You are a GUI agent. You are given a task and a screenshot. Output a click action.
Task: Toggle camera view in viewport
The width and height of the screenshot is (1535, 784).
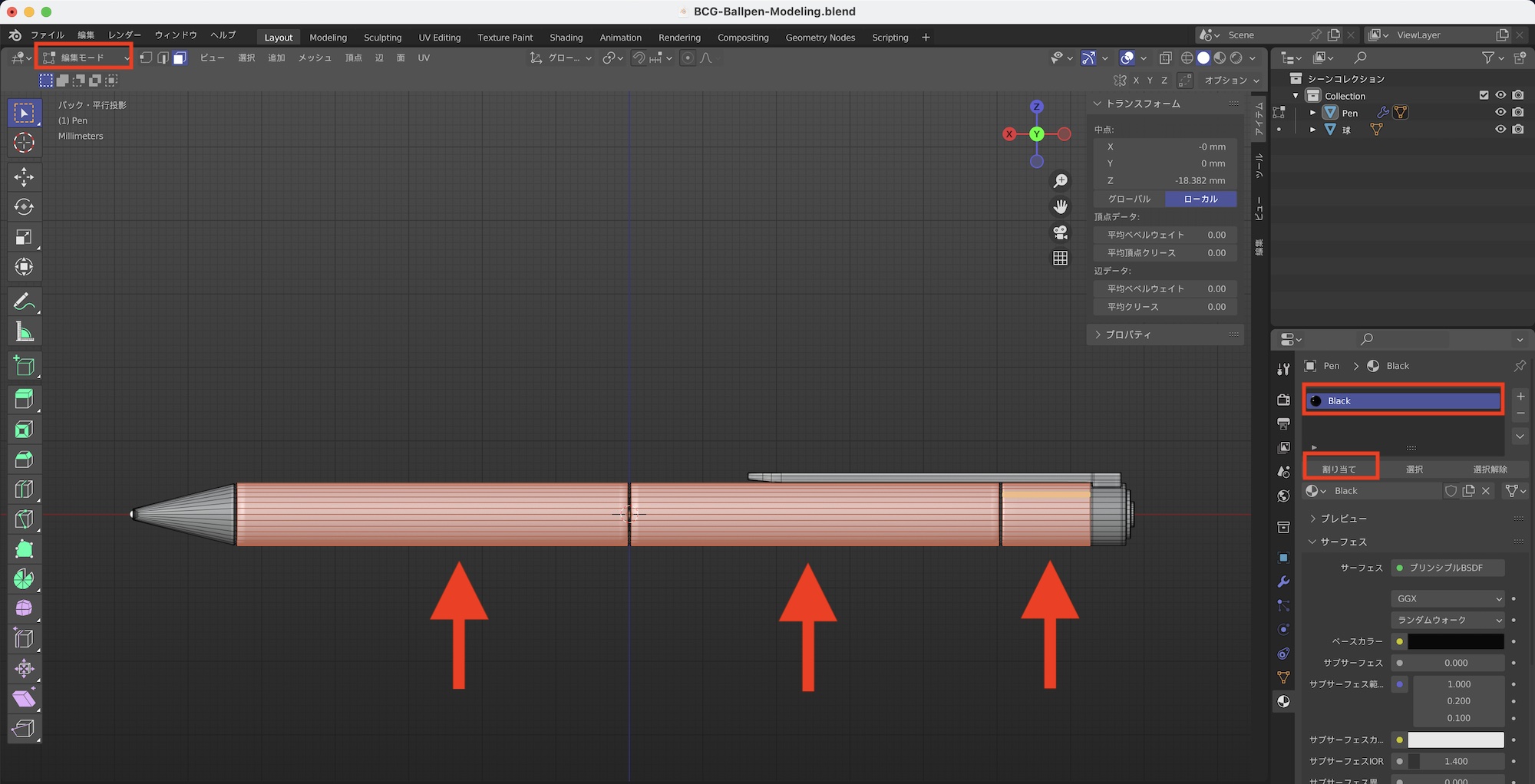1060,232
